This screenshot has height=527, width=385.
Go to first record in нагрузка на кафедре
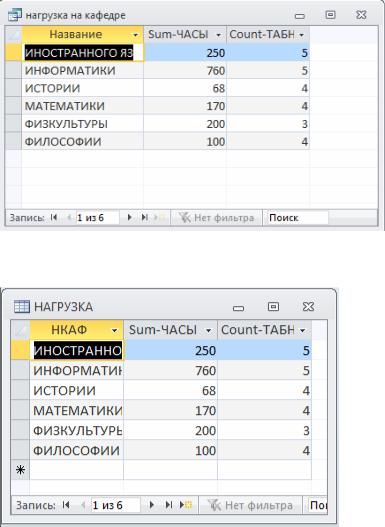(x=54, y=217)
